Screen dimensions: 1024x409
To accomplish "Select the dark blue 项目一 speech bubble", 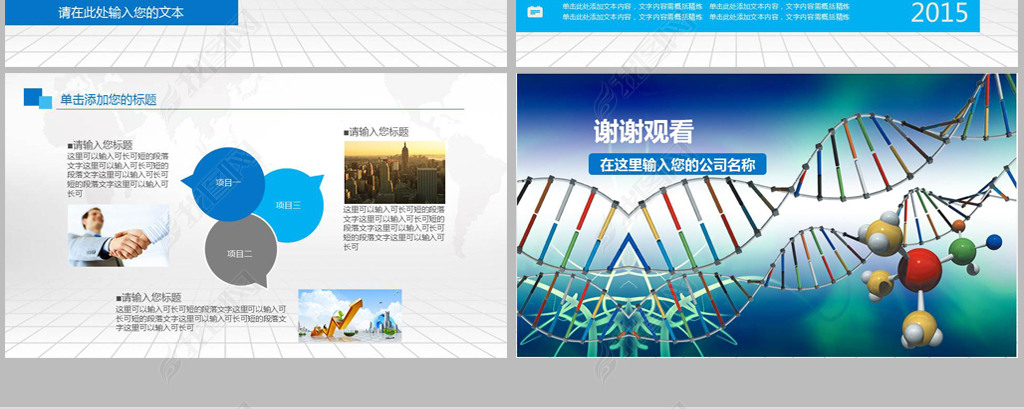I will tap(228, 181).
